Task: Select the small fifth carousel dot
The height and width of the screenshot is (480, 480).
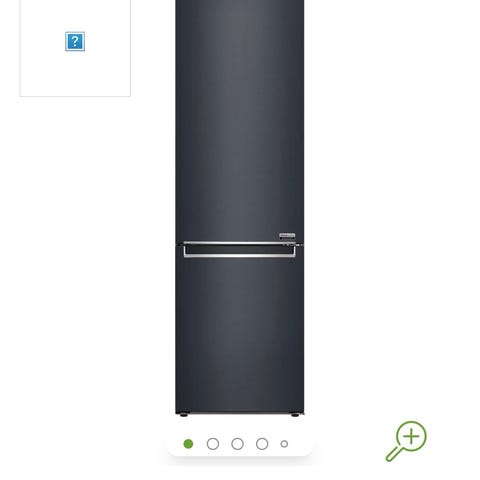Action: 284,444
